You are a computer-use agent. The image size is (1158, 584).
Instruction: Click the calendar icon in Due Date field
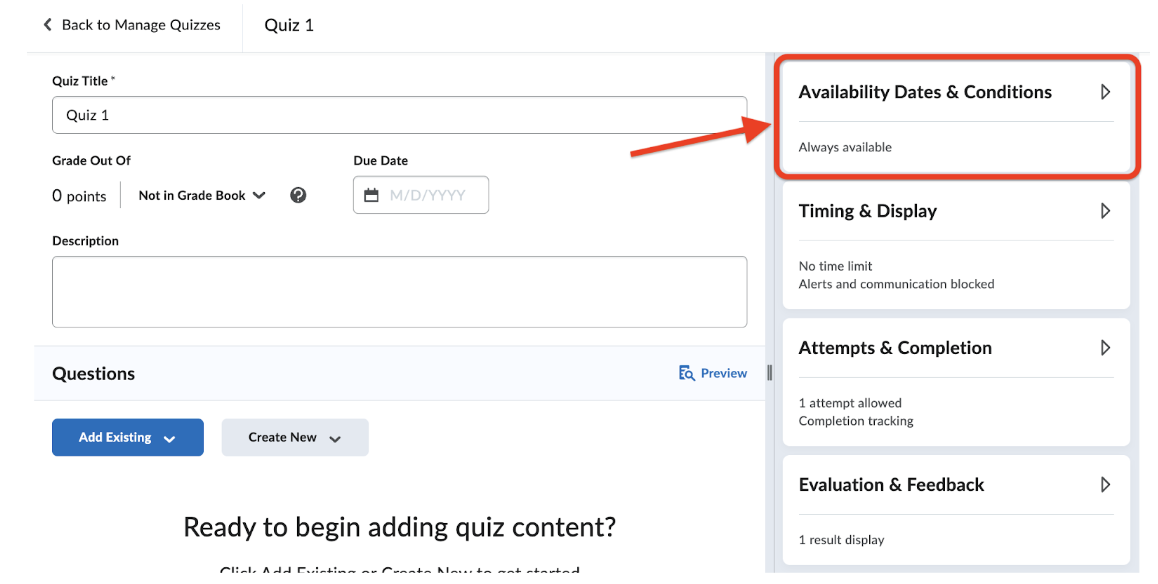[x=370, y=195]
